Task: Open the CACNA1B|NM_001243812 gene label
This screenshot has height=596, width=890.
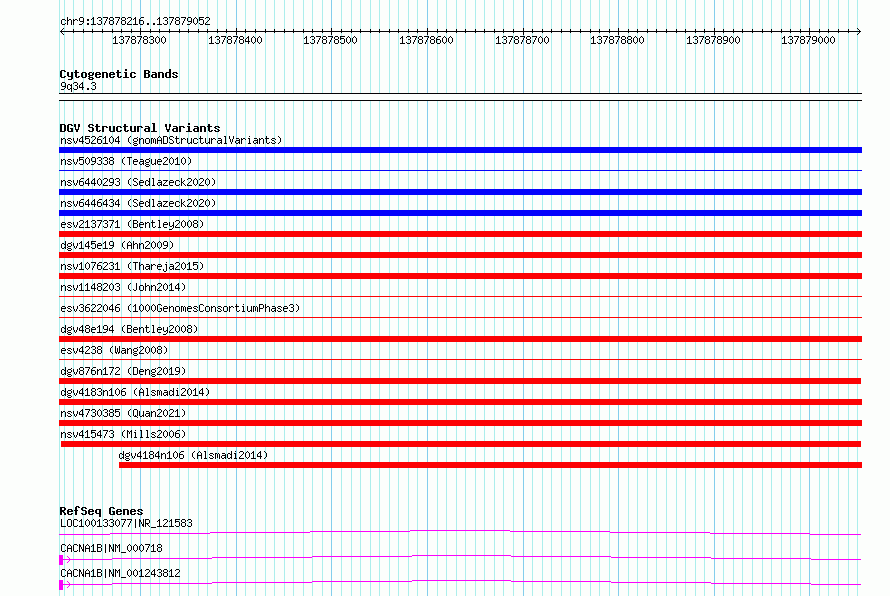Action: coord(120,573)
